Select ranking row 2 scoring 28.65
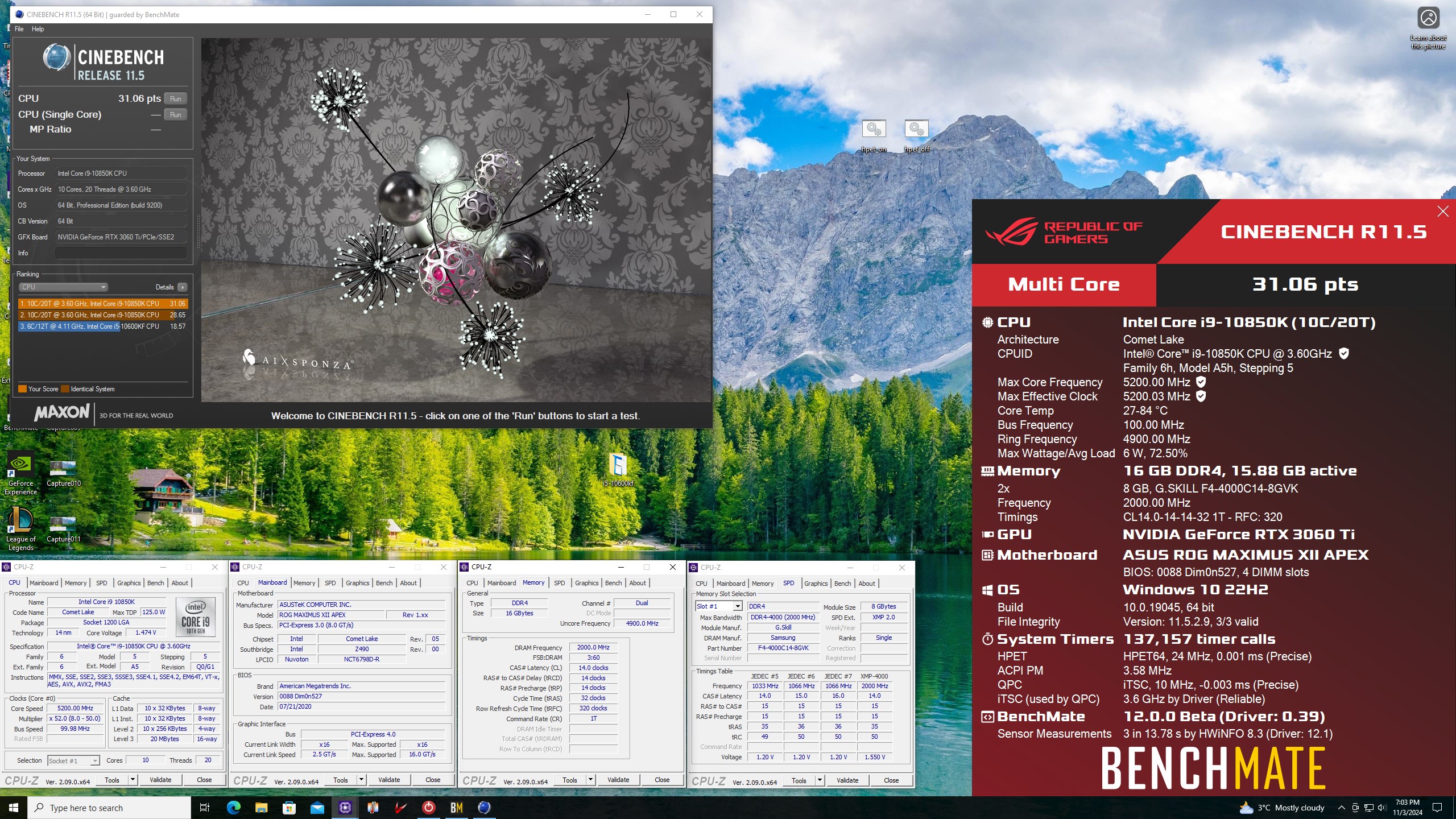Screen dimensions: 1456x819 pyautogui.click(x=103, y=315)
